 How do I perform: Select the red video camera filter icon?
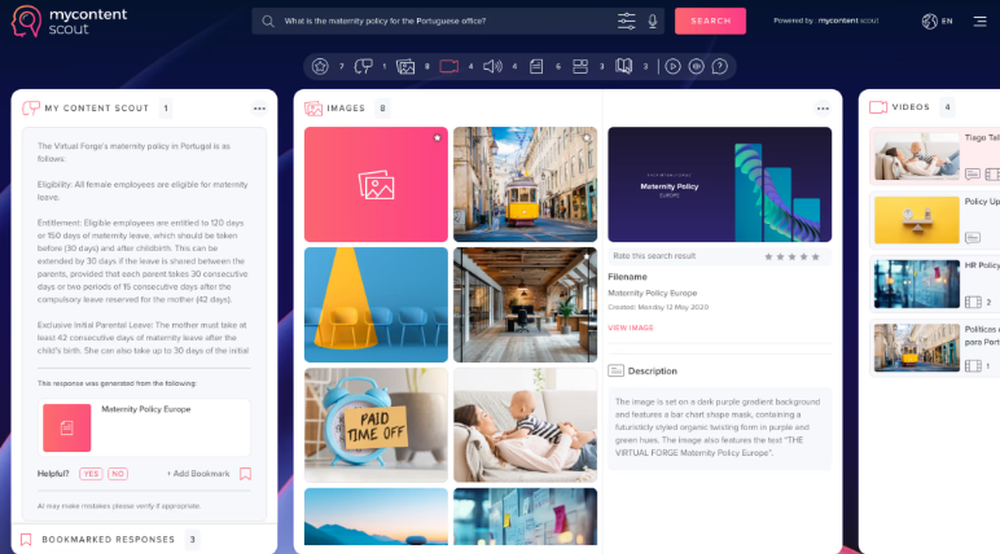pyautogui.click(x=449, y=66)
